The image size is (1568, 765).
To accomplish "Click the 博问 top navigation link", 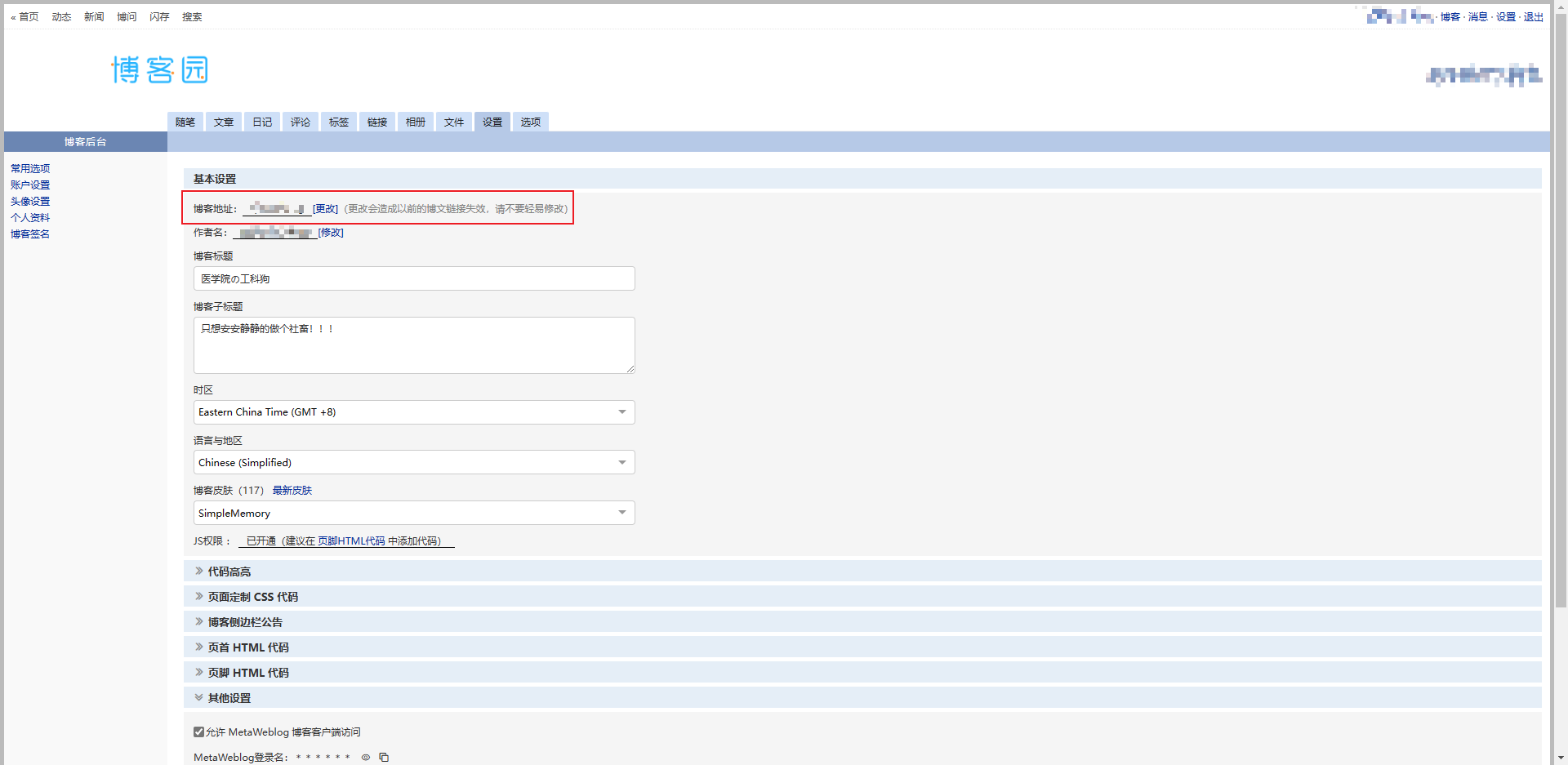I will point(127,17).
